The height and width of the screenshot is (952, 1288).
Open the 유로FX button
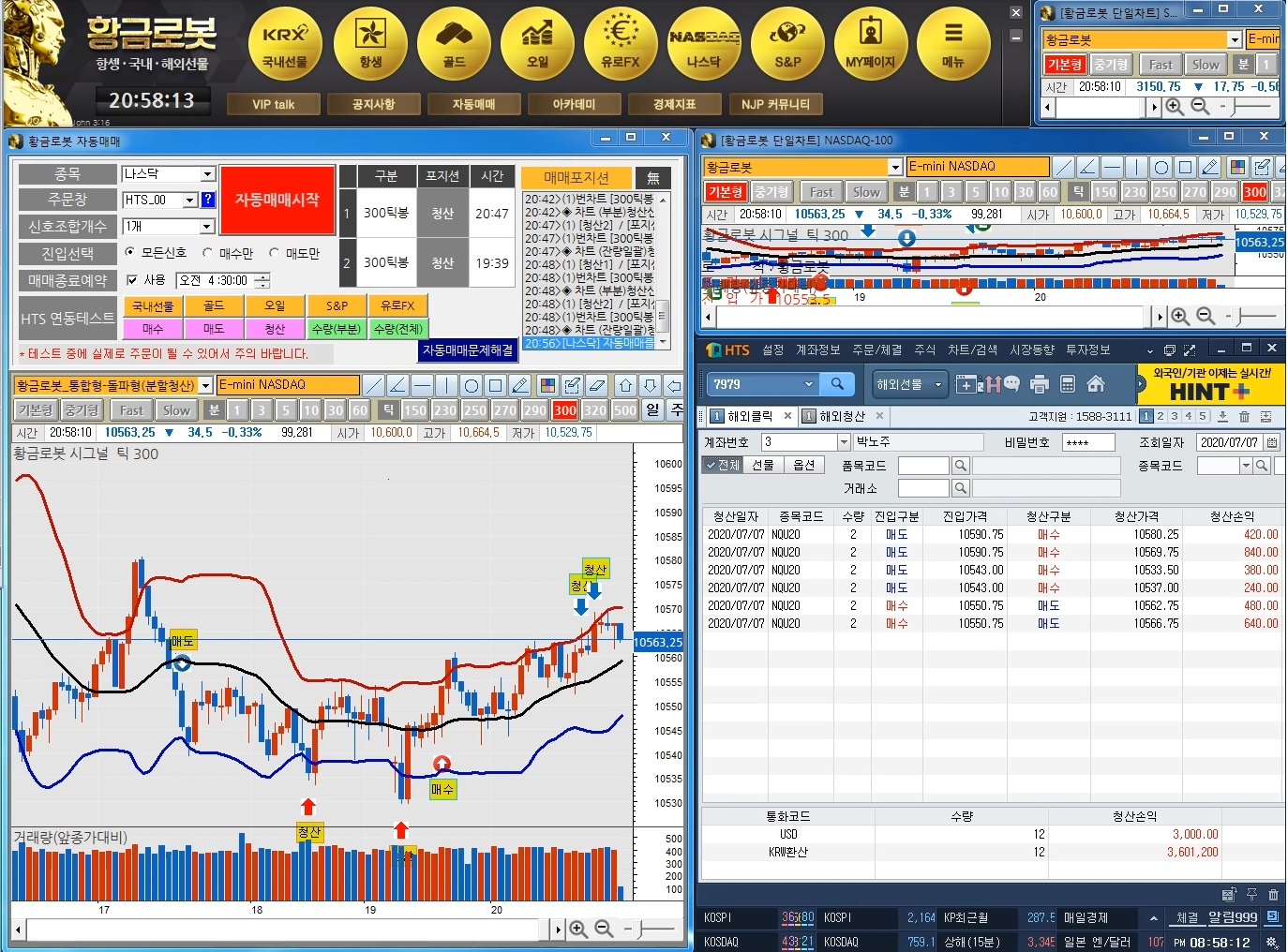pyautogui.click(x=621, y=44)
